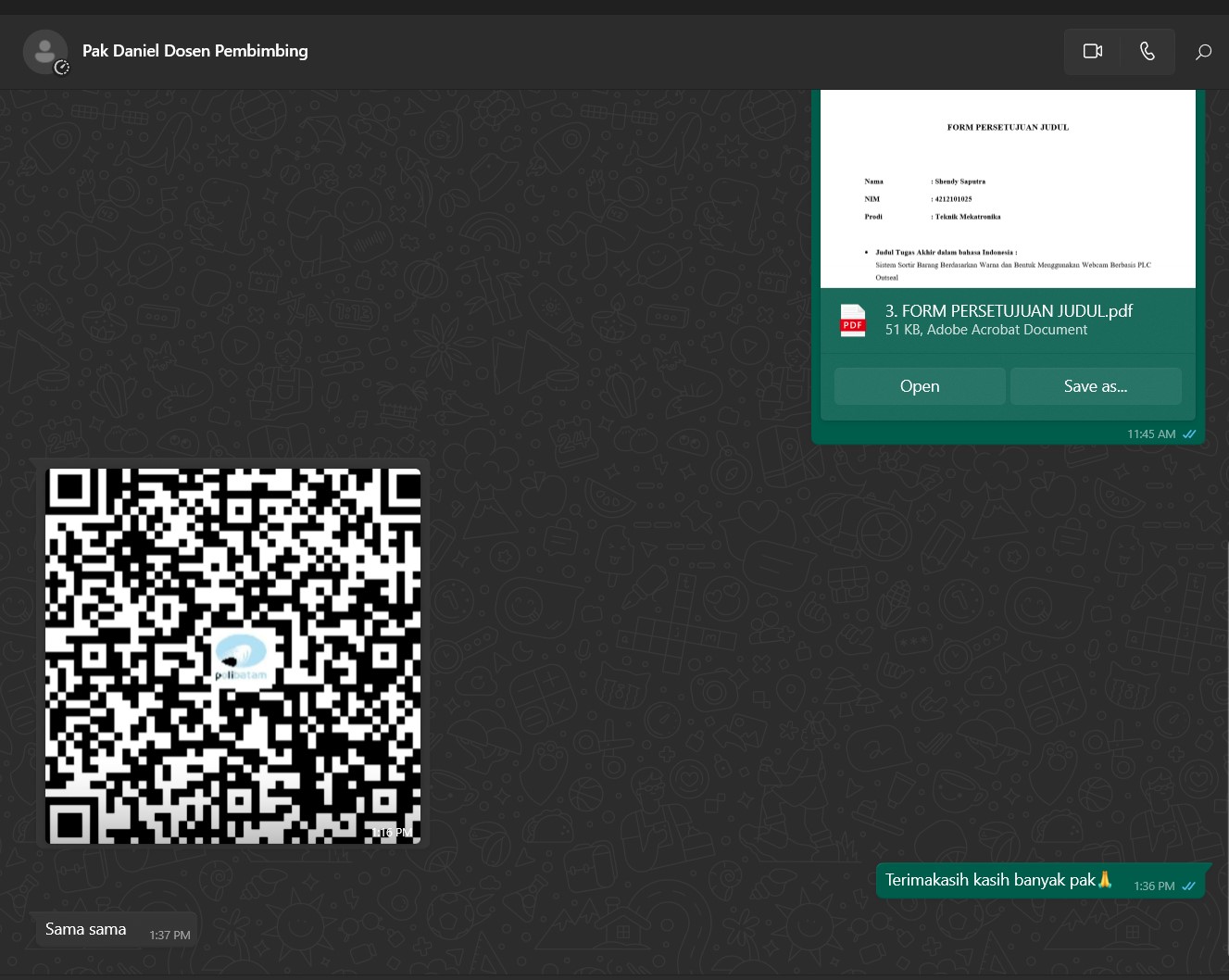Click the 1:37 PM message timestamp
The height and width of the screenshot is (980, 1229).
pyautogui.click(x=169, y=936)
